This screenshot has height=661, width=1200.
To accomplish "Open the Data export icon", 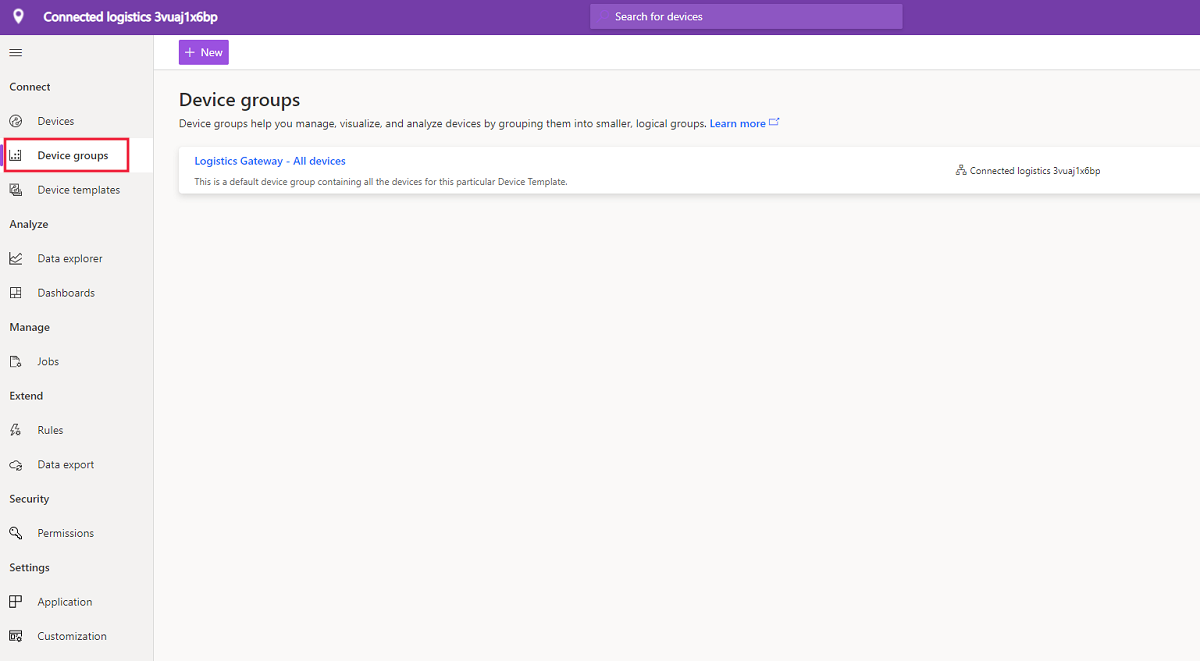I will [x=16, y=464].
